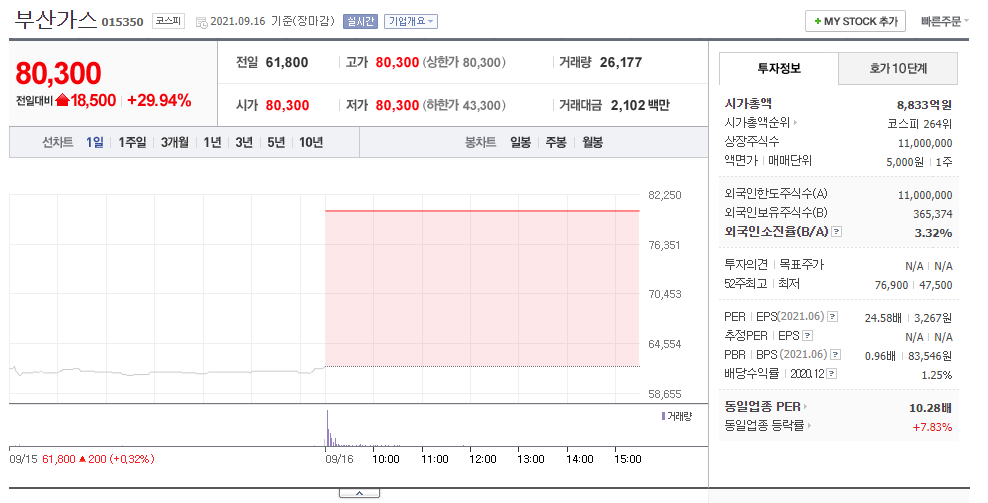Click the 24.58배 PER value
The height and width of the screenshot is (503, 988).
[x=883, y=318]
